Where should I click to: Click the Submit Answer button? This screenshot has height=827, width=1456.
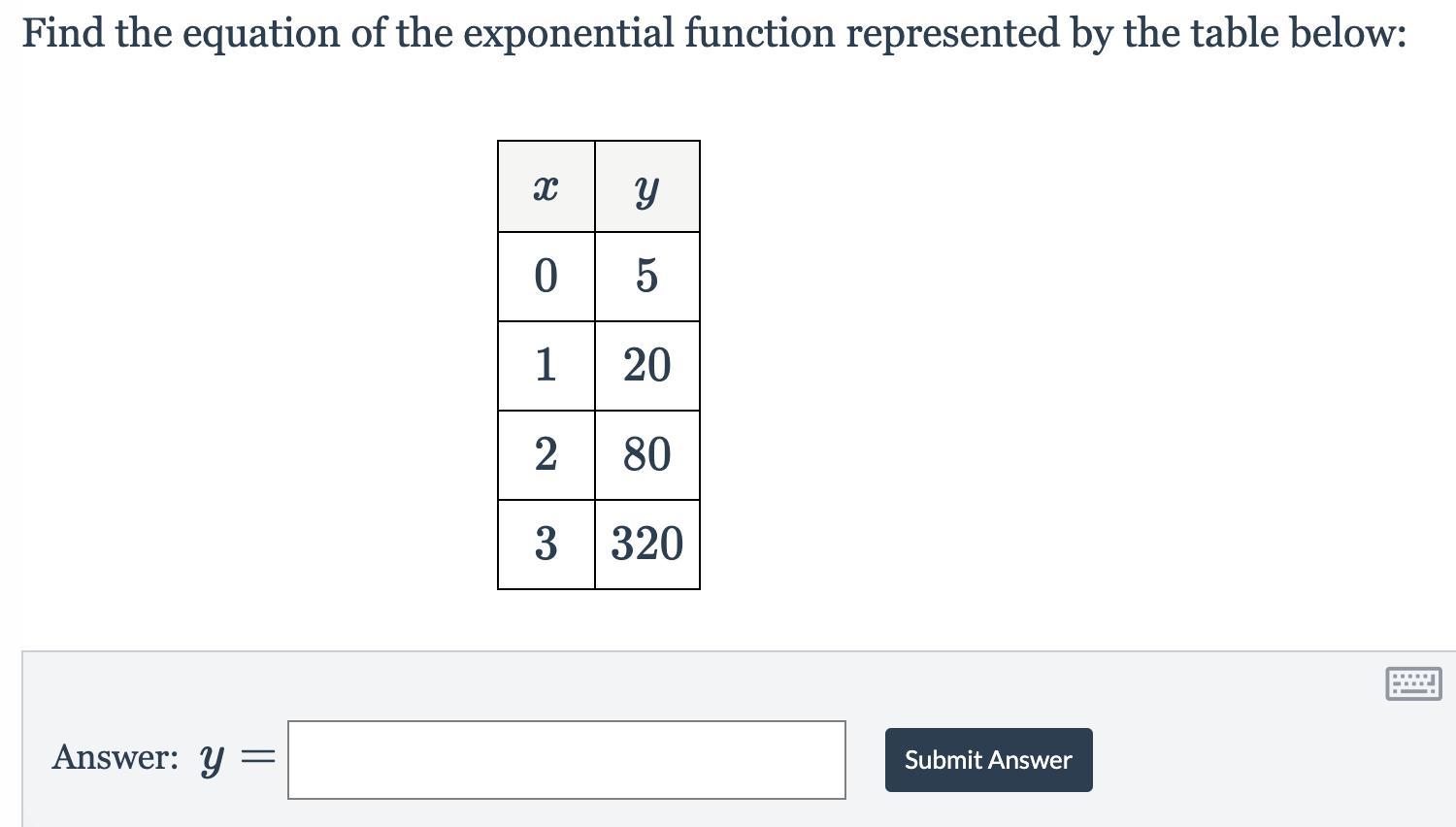point(988,760)
